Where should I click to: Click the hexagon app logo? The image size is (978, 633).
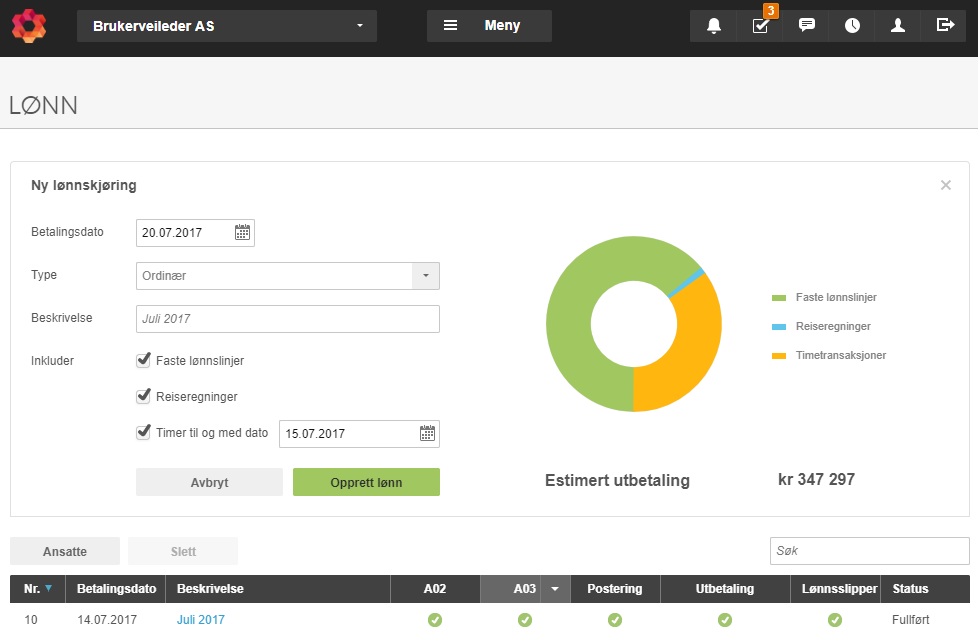coord(29,26)
